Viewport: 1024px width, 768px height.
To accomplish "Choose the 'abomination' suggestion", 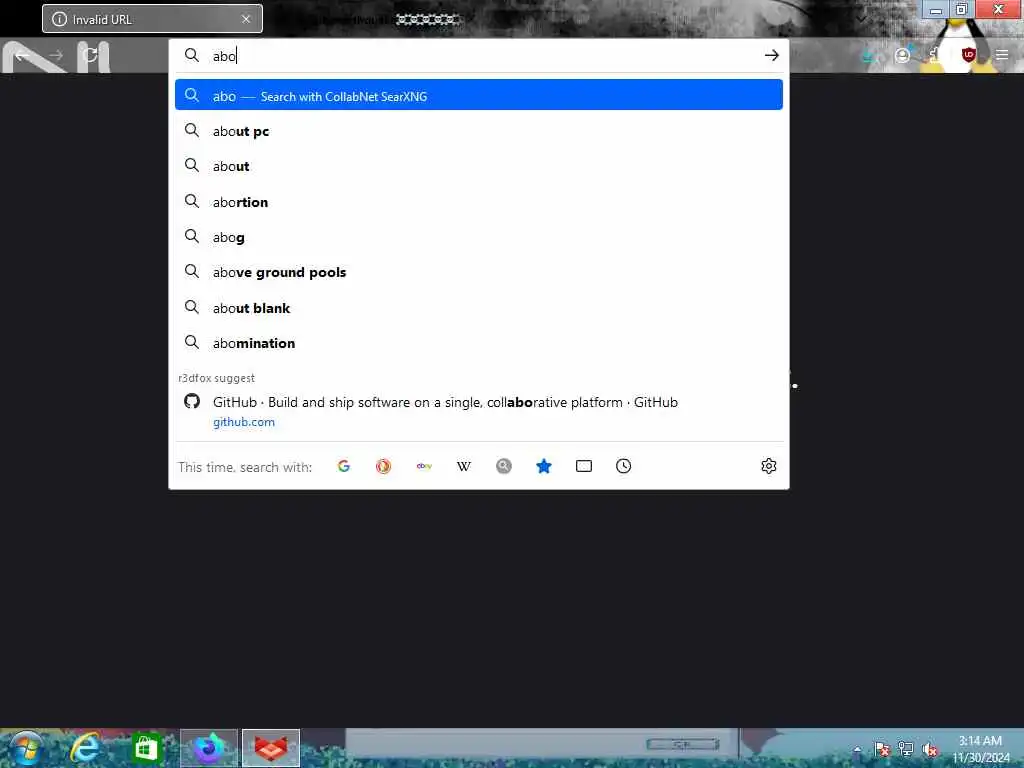I will [478, 343].
